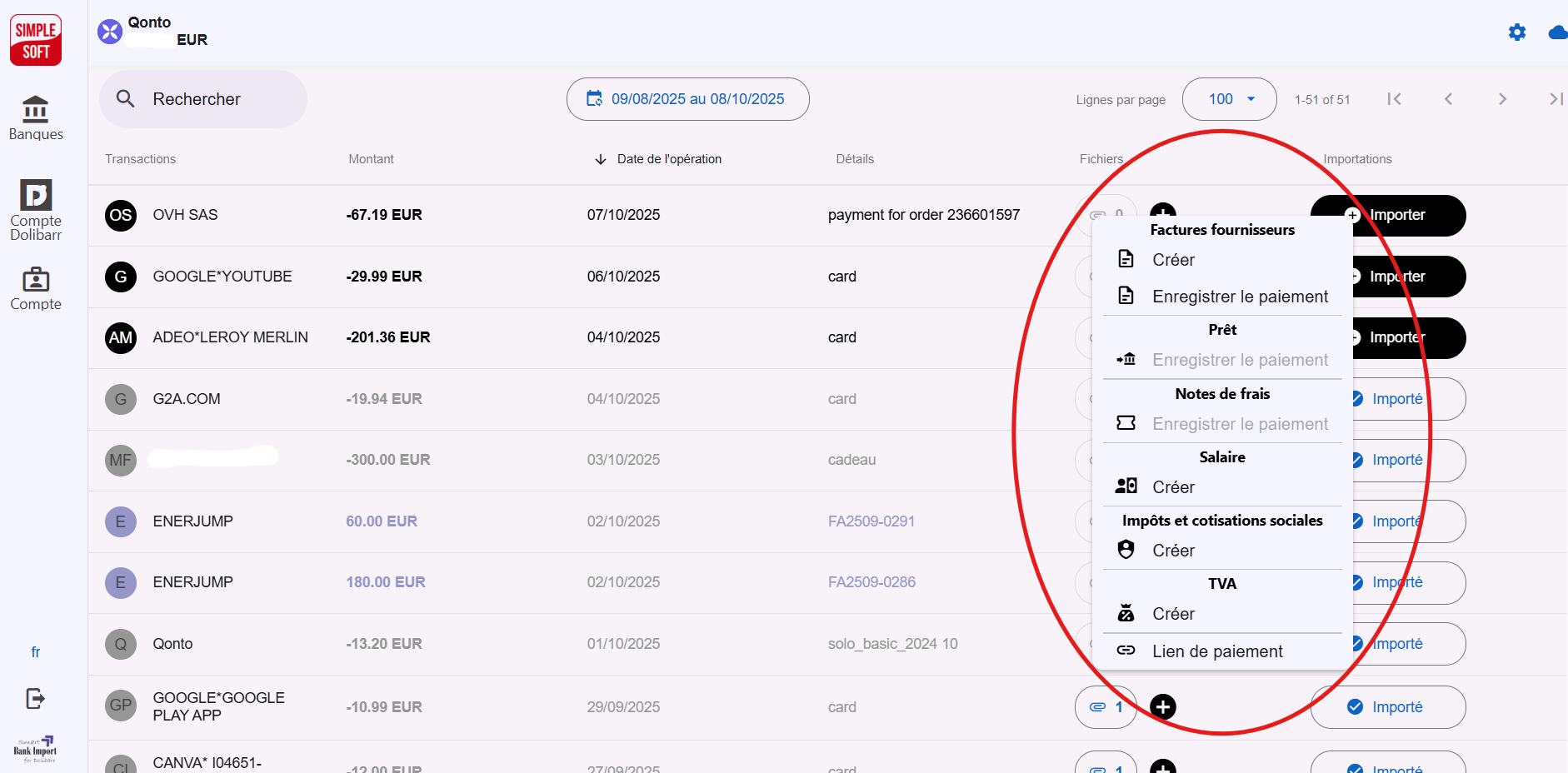This screenshot has width=1568, height=773.
Task: Click the black plus icon on GOOGLE PLAY row
Action: click(1163, 706)
